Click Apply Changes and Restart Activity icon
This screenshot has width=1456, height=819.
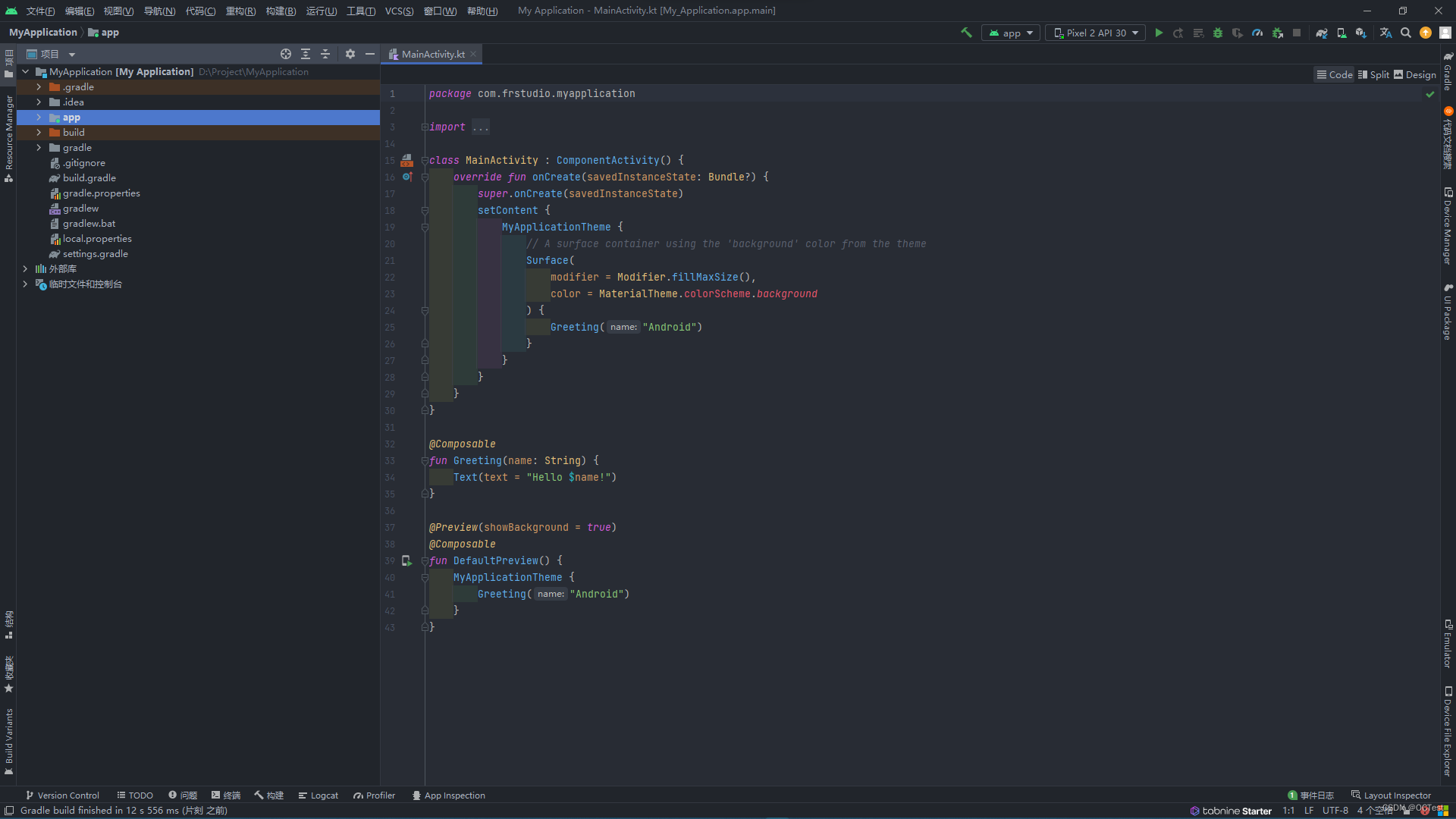click(x=1178, y=33)
